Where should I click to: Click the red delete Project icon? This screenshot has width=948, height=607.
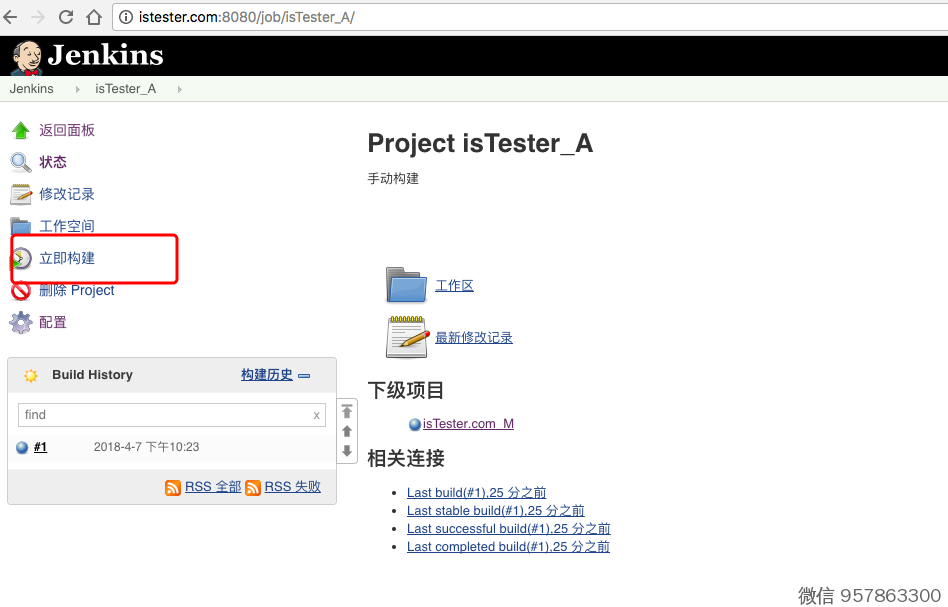(21, 291)
